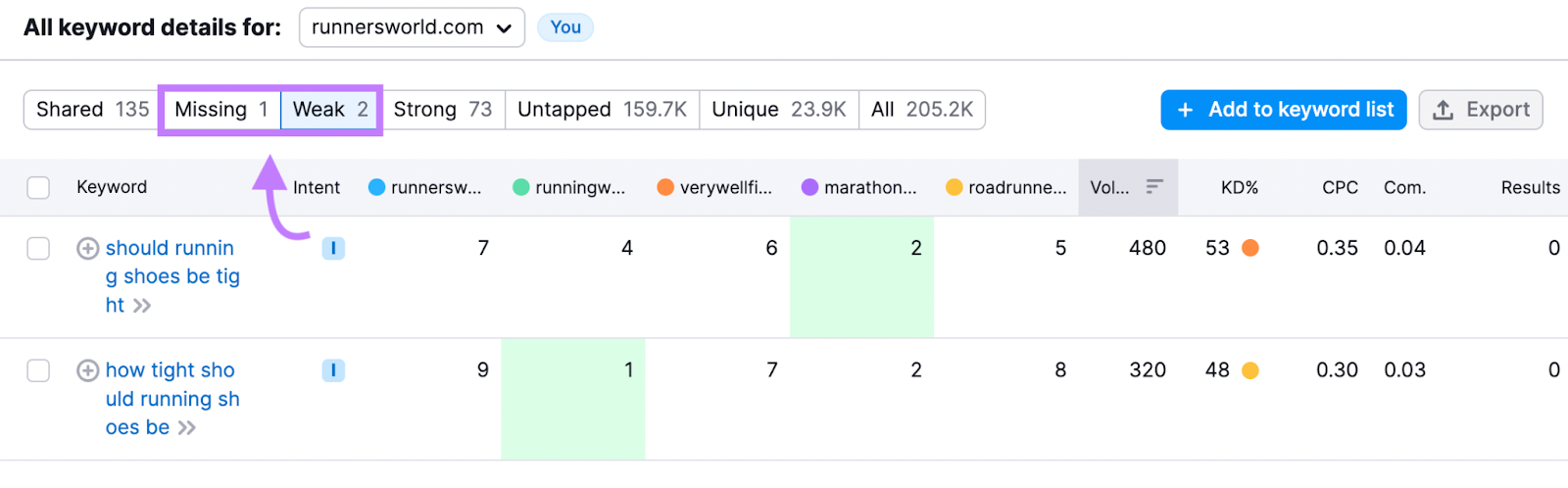Image resolution: width=1568 pixels, height=488 pixels.
Task: Click highlighted runningwarehouse position 1 cell
Action: (x=573, y=400)
